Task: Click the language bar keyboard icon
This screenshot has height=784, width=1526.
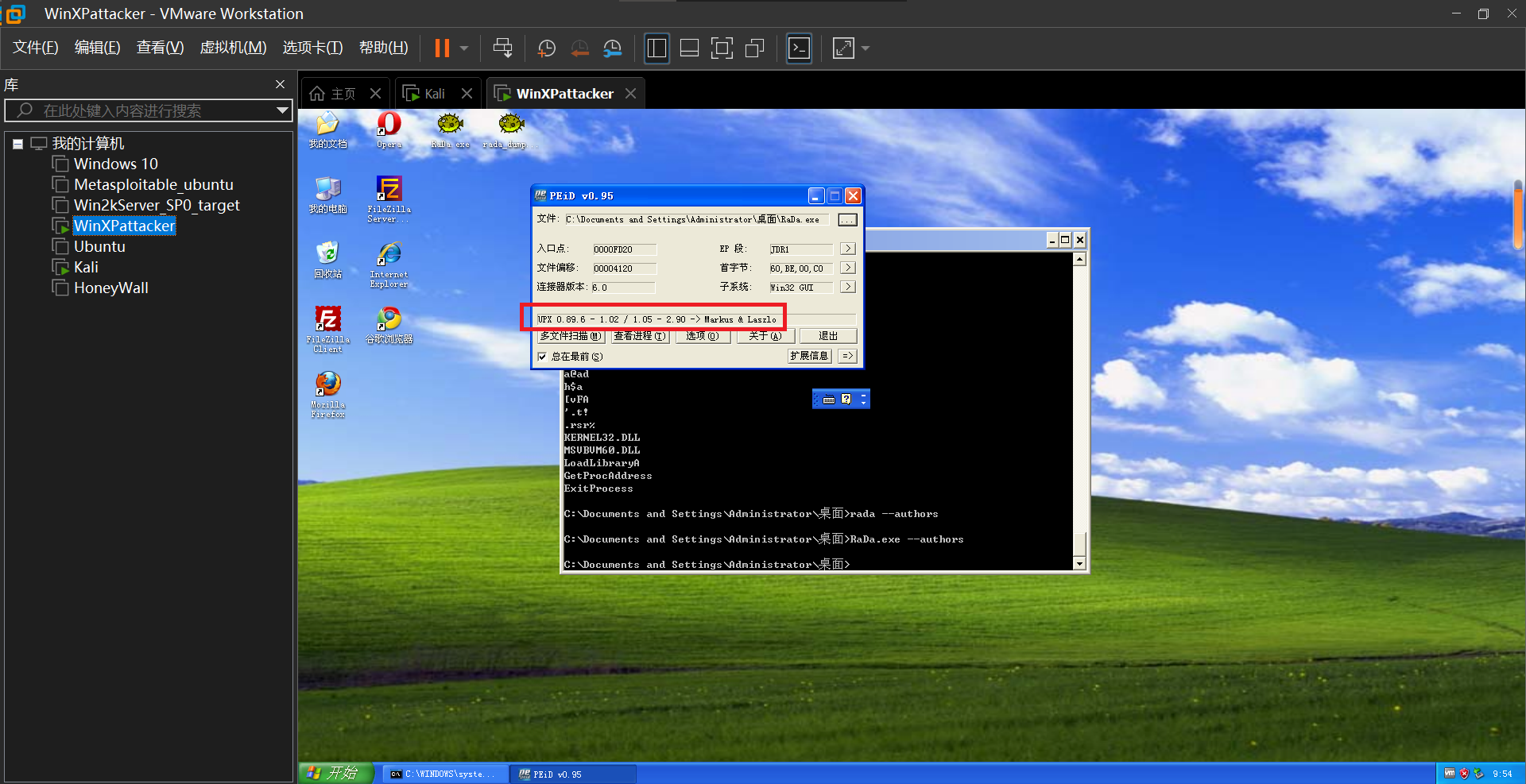Action: click(x=829, y=400)
